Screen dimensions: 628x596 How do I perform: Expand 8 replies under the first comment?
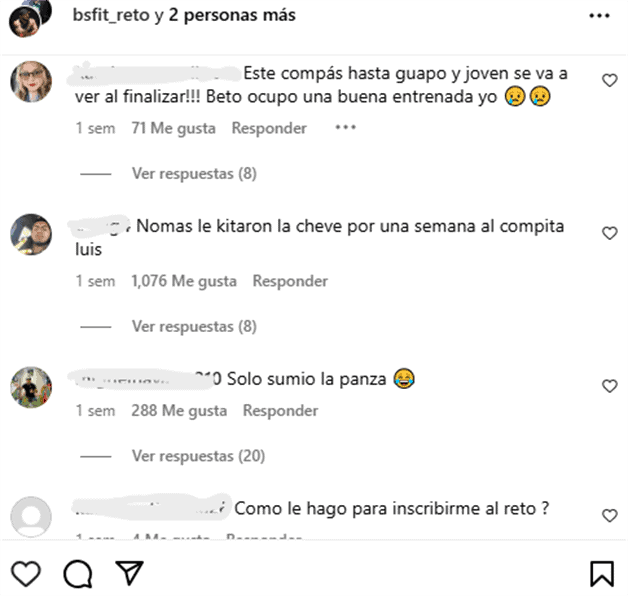[194, 173]
